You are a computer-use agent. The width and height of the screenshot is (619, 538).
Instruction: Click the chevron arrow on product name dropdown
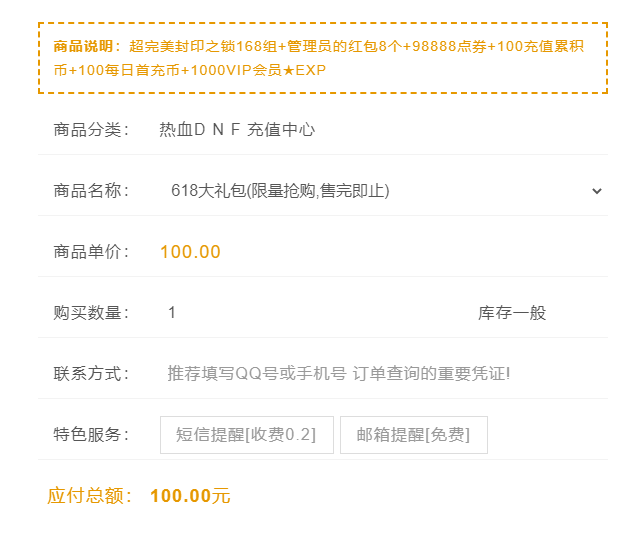click(597, 191)
